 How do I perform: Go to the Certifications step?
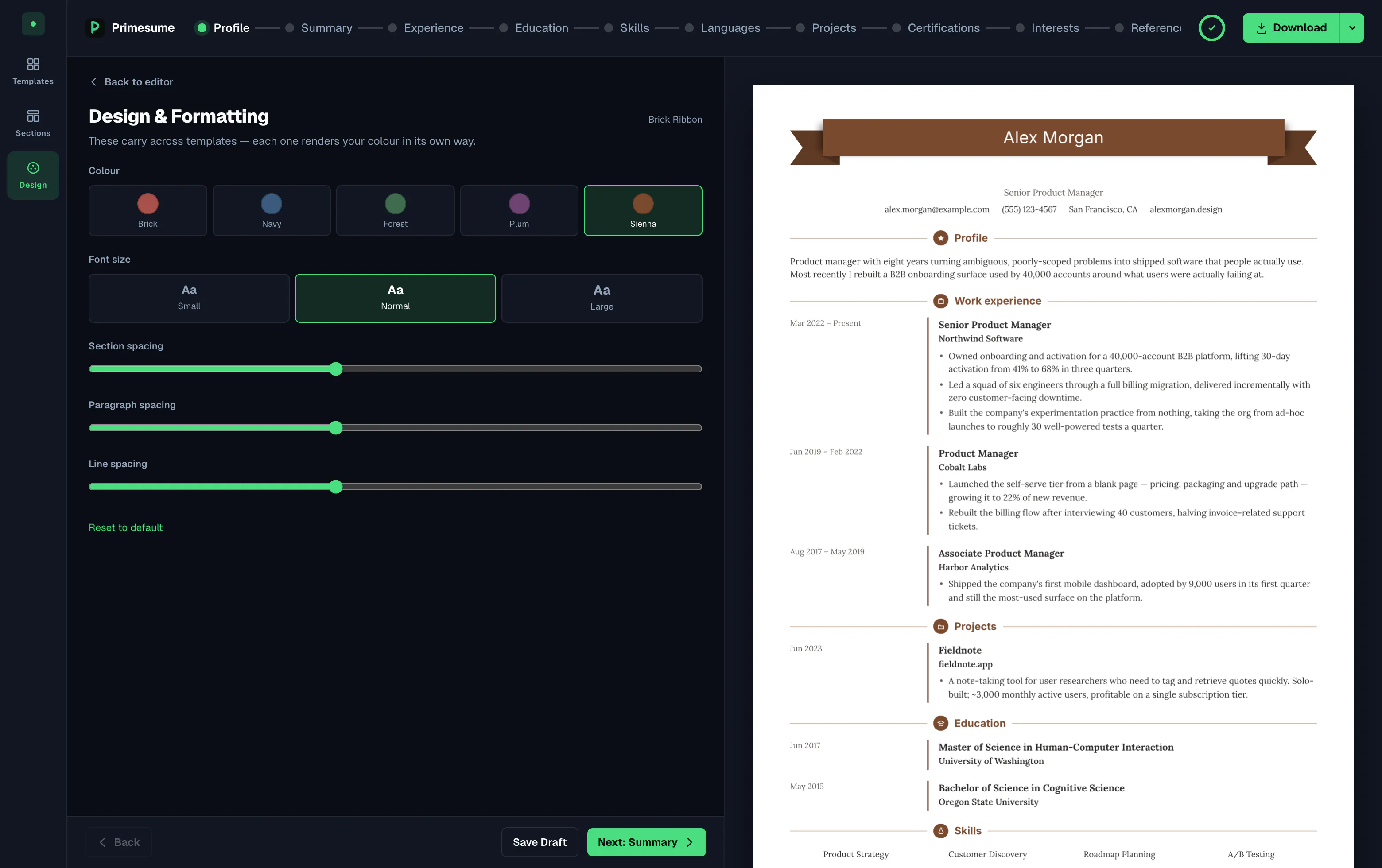(x=936, y=27)
